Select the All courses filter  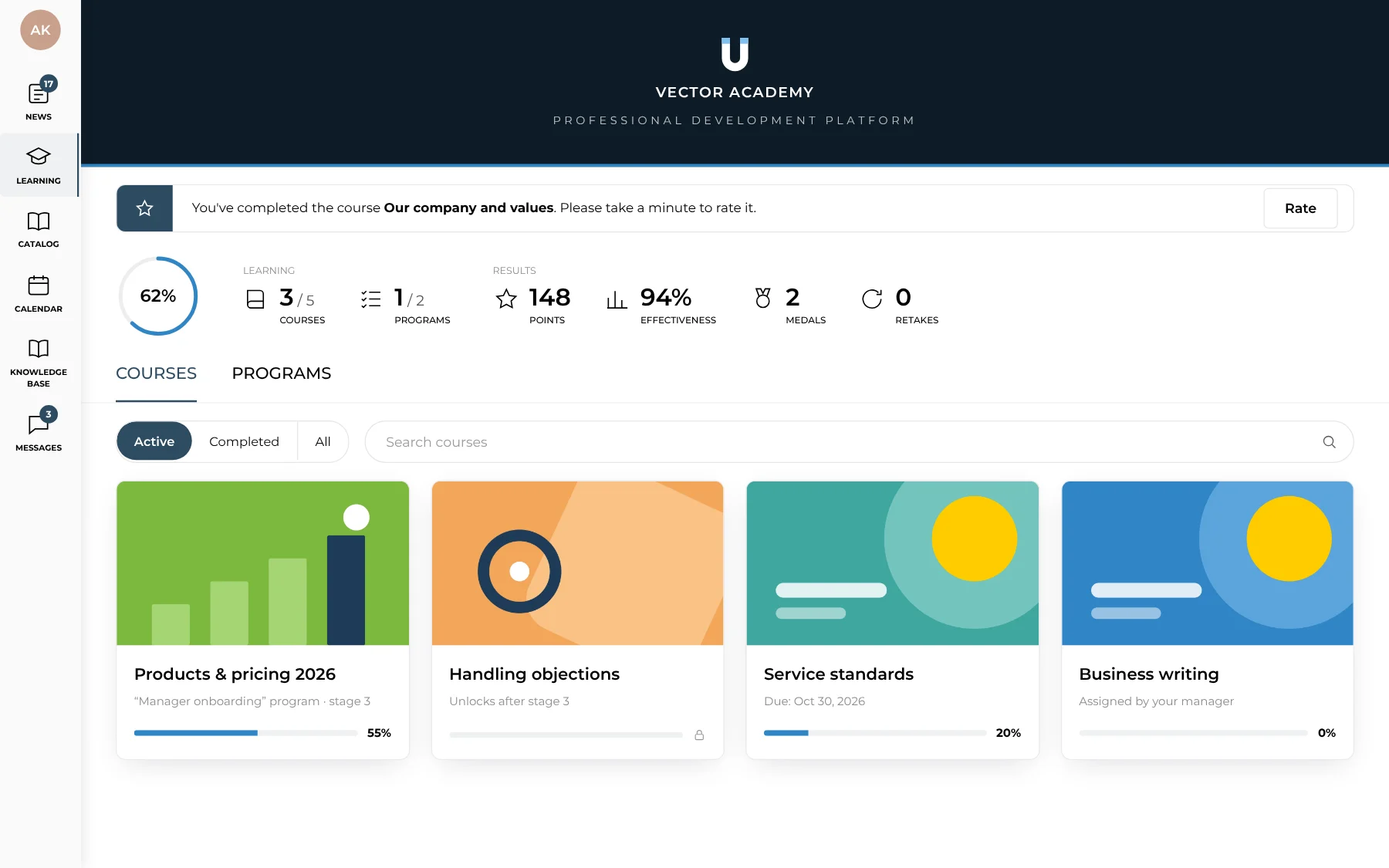tap(323, 441)
